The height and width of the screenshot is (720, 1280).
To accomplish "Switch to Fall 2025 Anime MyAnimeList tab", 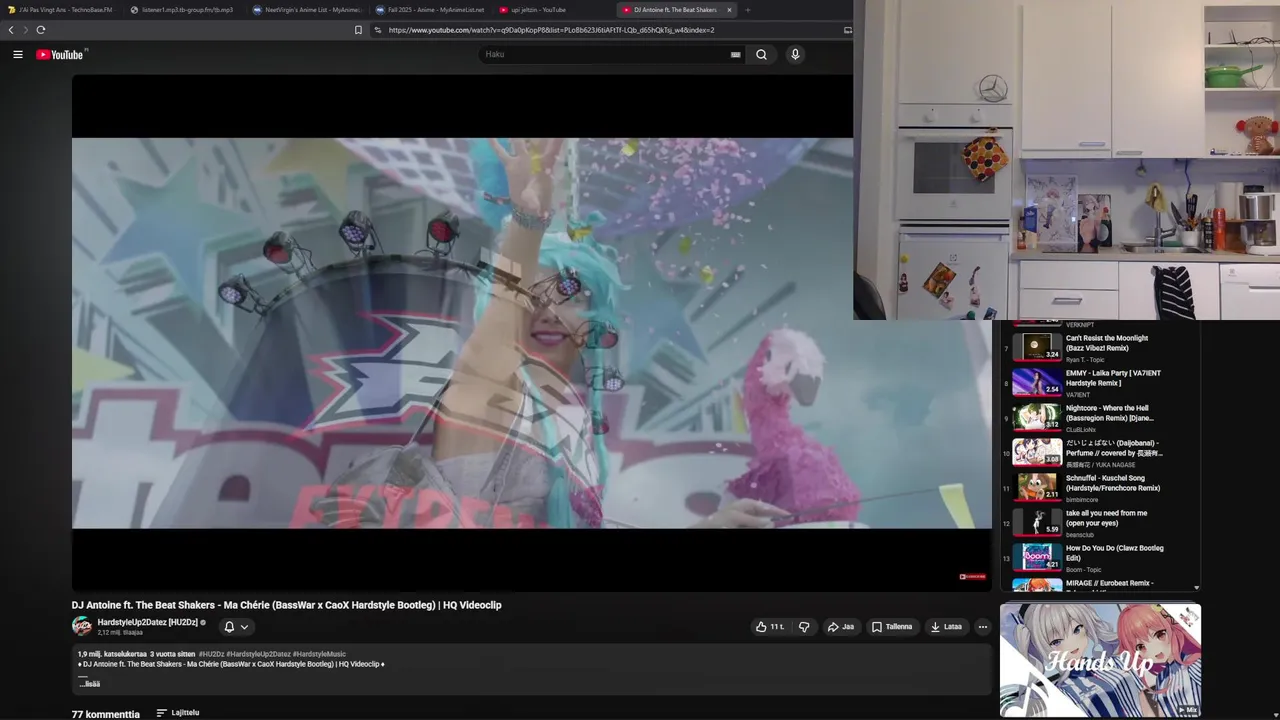I will click(430, 10).
